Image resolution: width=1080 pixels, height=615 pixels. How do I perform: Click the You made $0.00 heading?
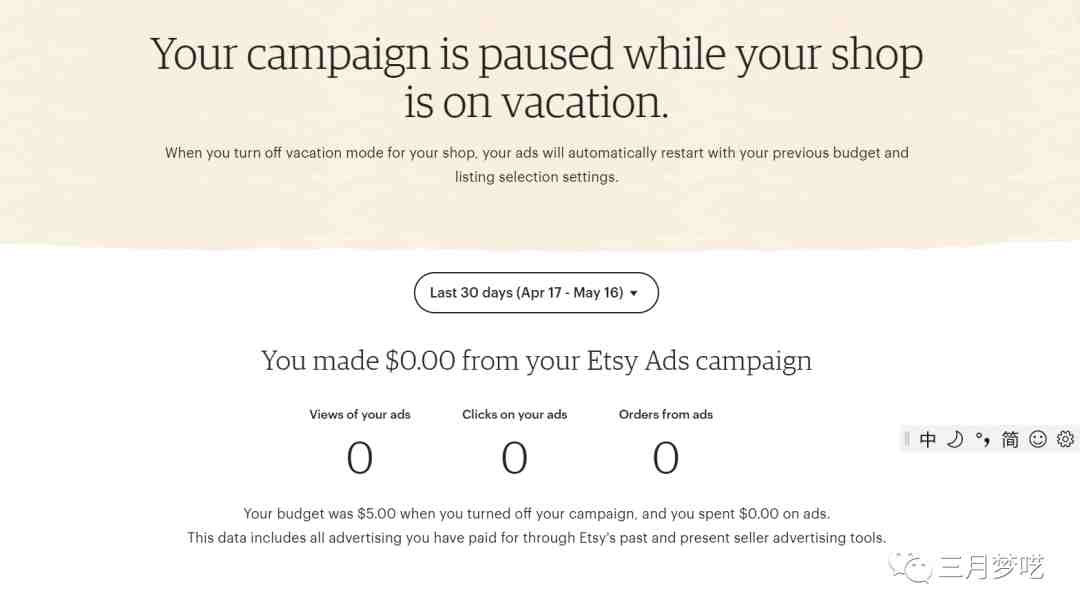click(x=536, y=361)
